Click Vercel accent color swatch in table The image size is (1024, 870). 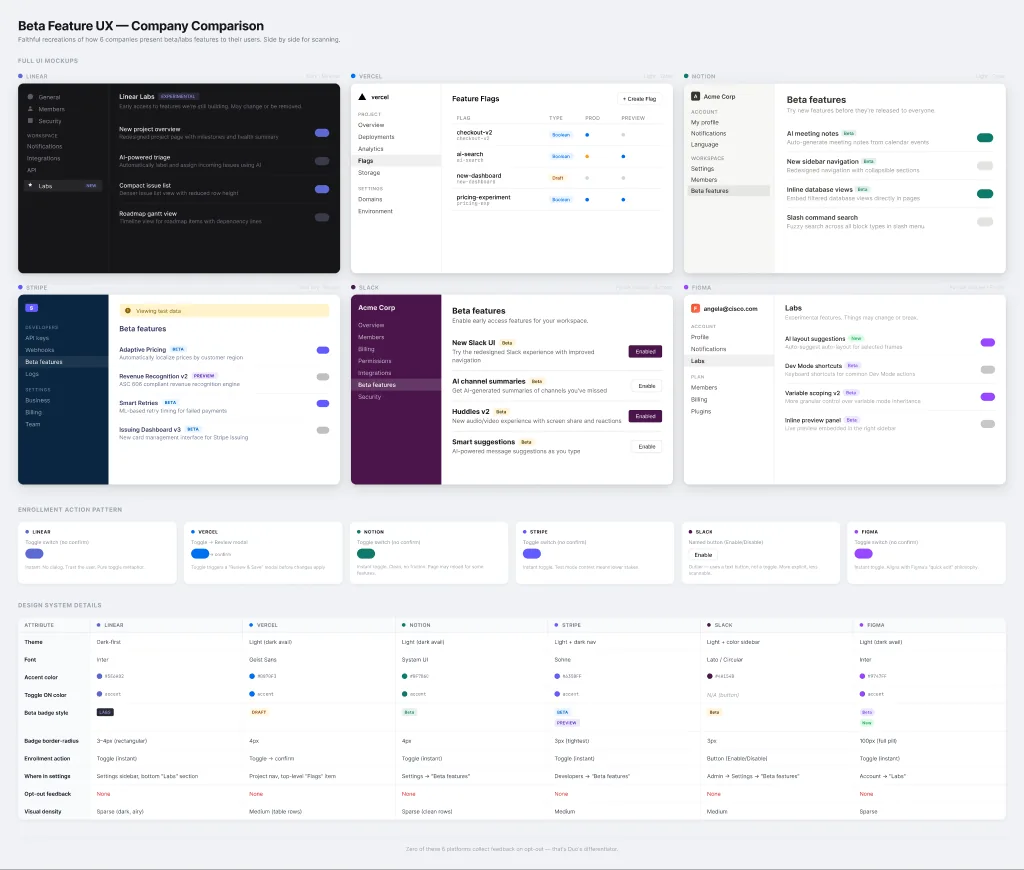click(x=251, y=676)
